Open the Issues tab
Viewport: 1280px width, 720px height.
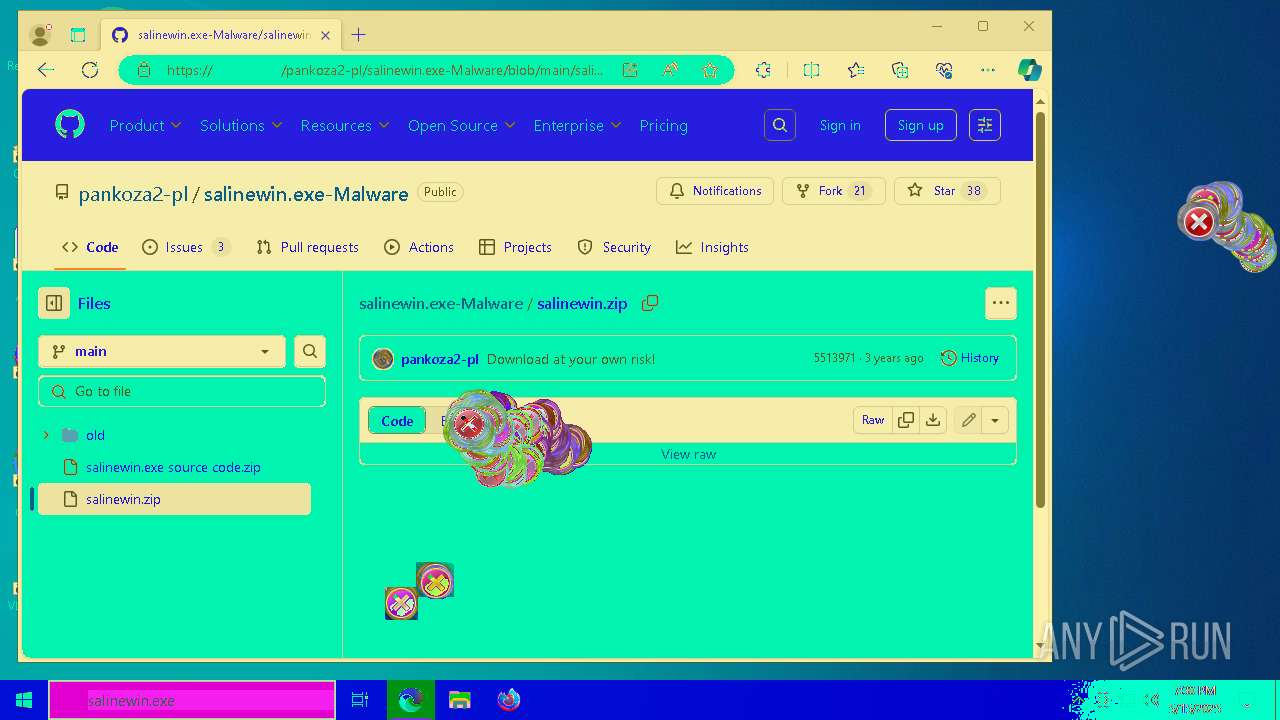click(186, 247)
